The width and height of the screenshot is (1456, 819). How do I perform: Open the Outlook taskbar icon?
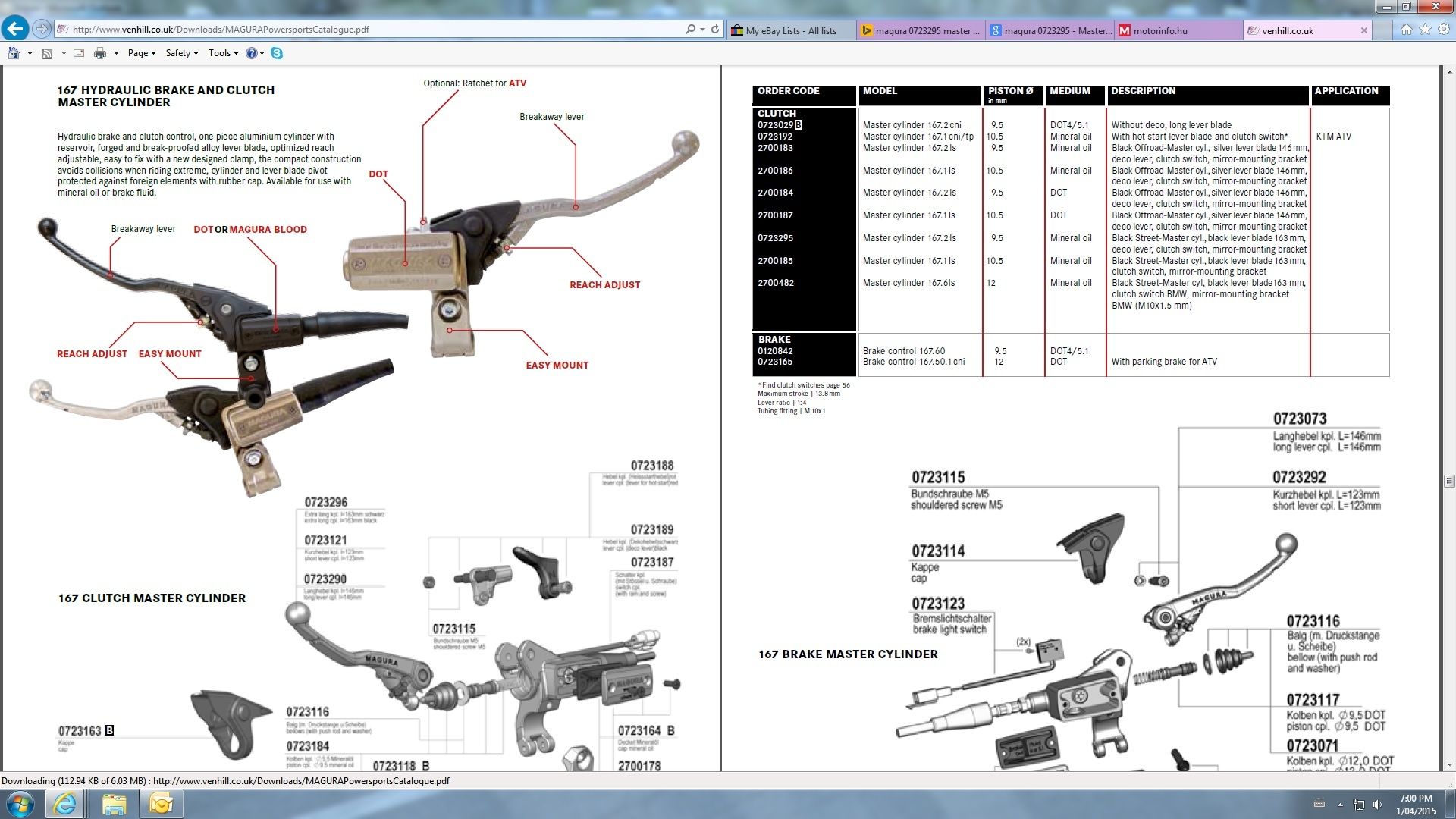(161, 804)
